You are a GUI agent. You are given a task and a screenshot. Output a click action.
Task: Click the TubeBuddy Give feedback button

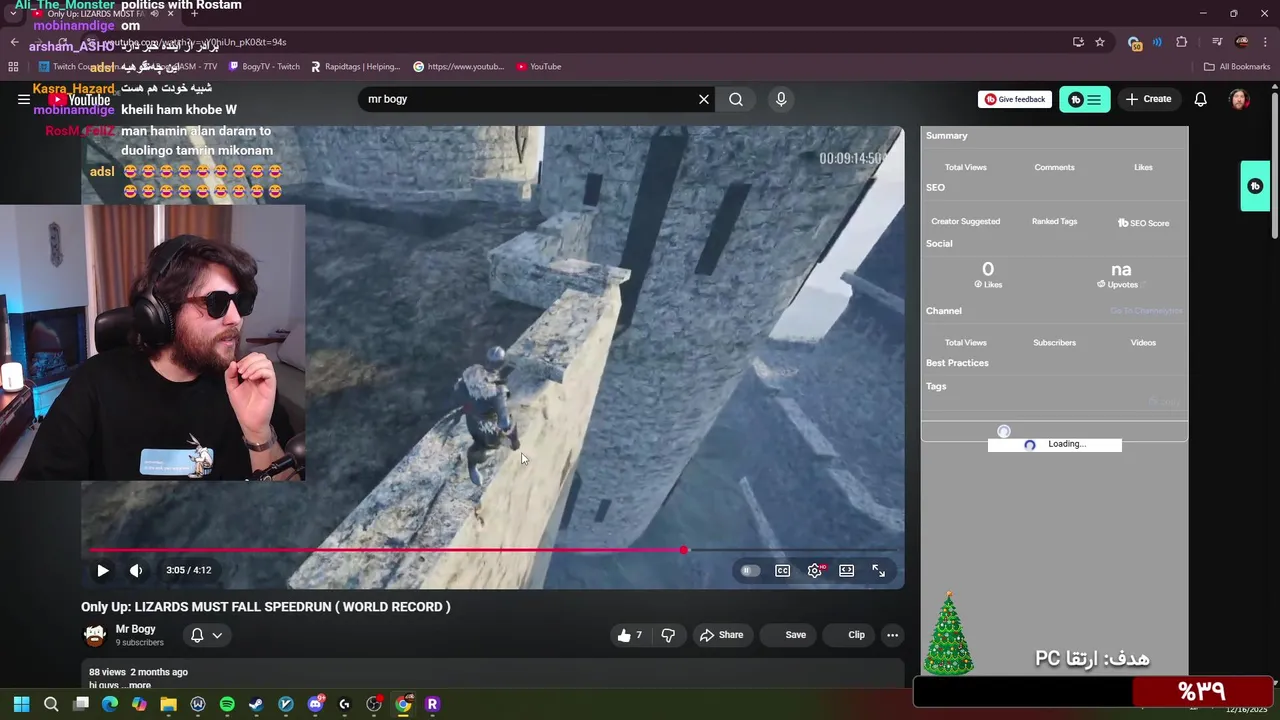pyautogui.click(x=1015, y=99)
